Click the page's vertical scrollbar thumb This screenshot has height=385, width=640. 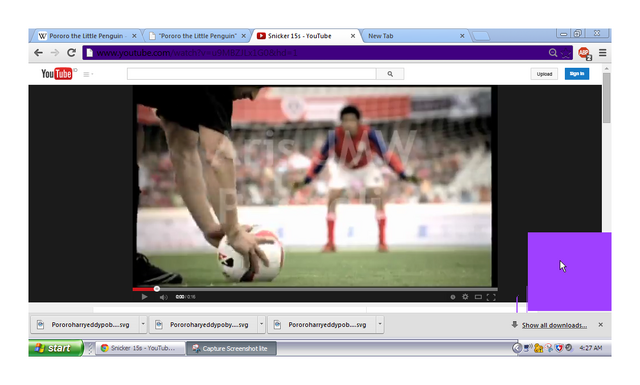[607, 98]
